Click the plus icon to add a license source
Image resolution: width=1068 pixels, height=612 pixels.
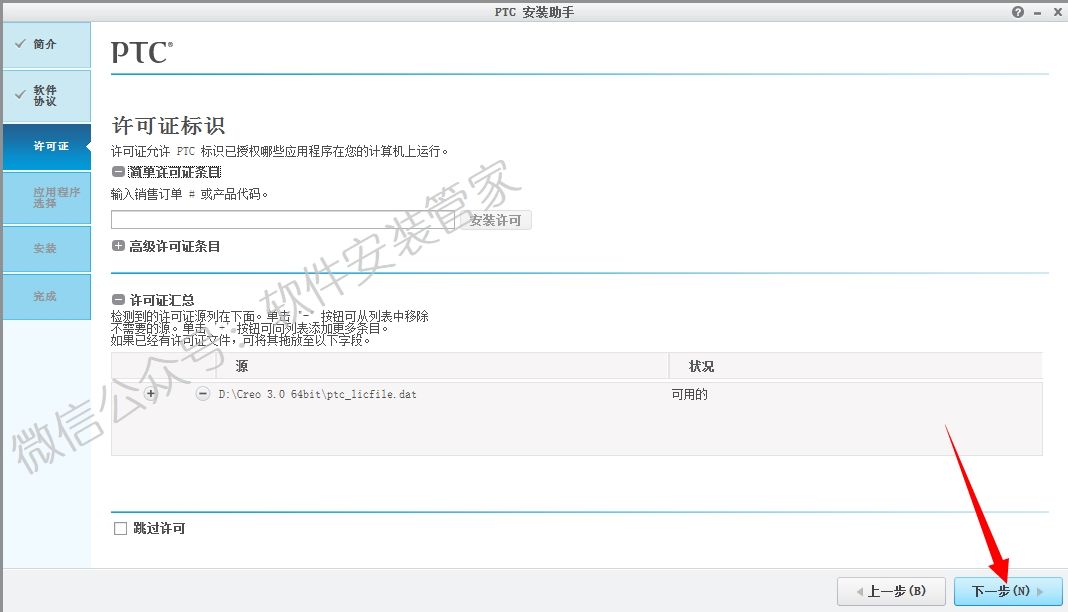149,394
